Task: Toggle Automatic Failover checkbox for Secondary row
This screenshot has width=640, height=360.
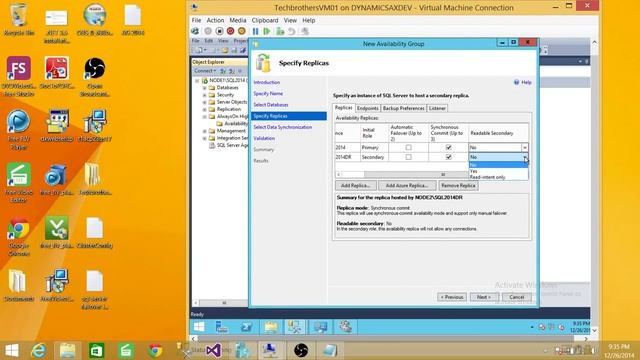Action: [408, 157]
